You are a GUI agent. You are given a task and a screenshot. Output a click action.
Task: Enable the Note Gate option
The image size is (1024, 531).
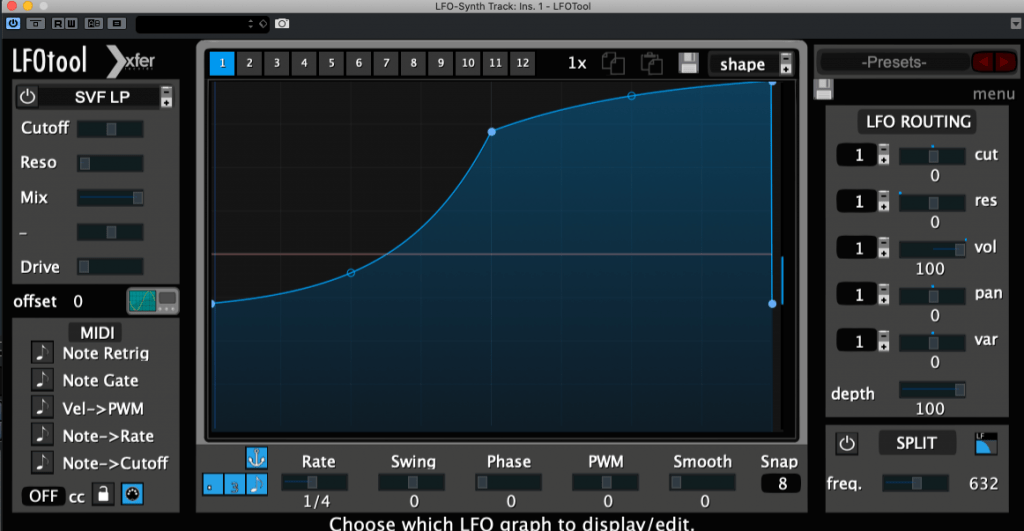coord(43,380)
